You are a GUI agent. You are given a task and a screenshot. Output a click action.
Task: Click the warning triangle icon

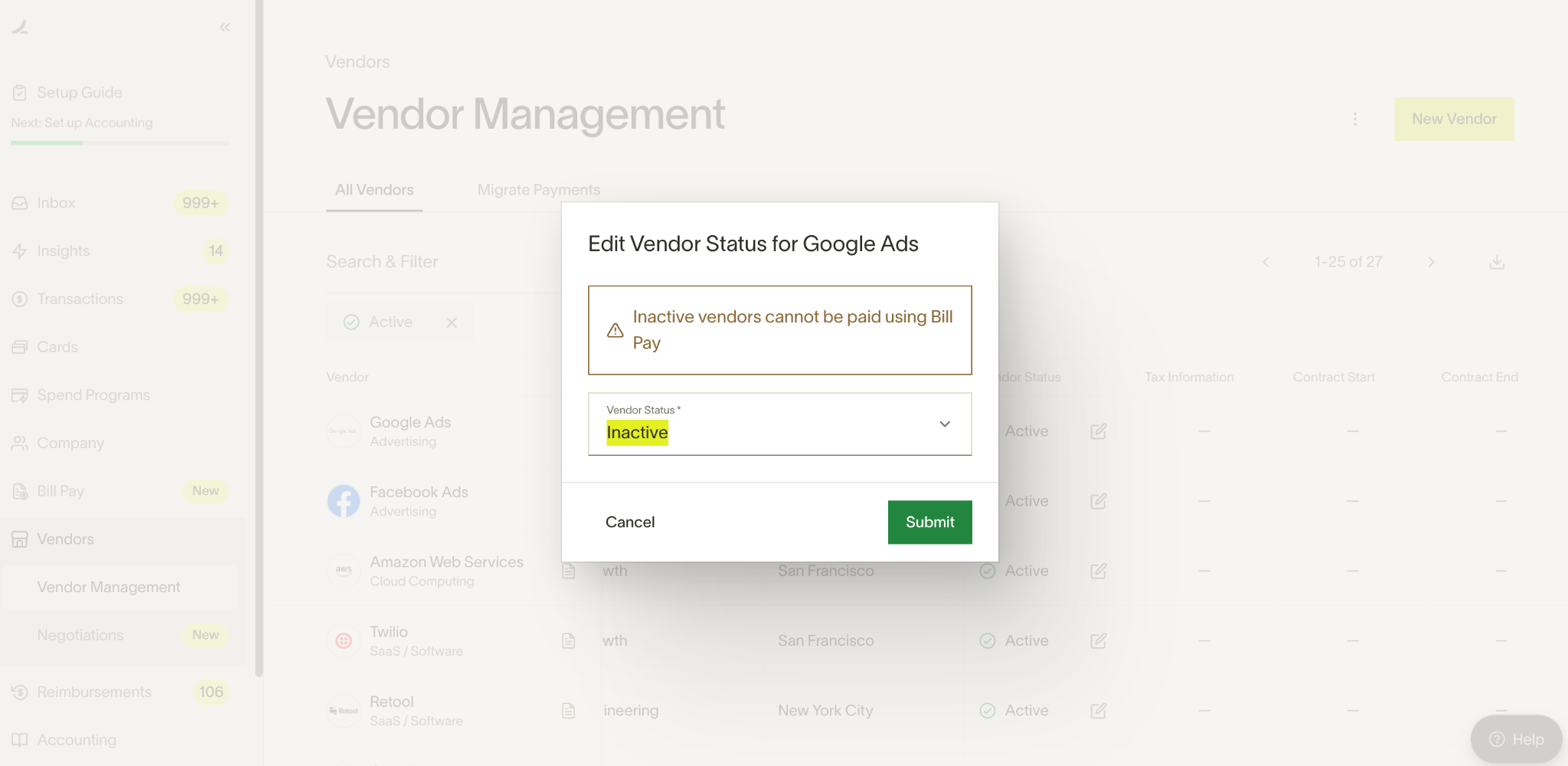click(616, 330)
